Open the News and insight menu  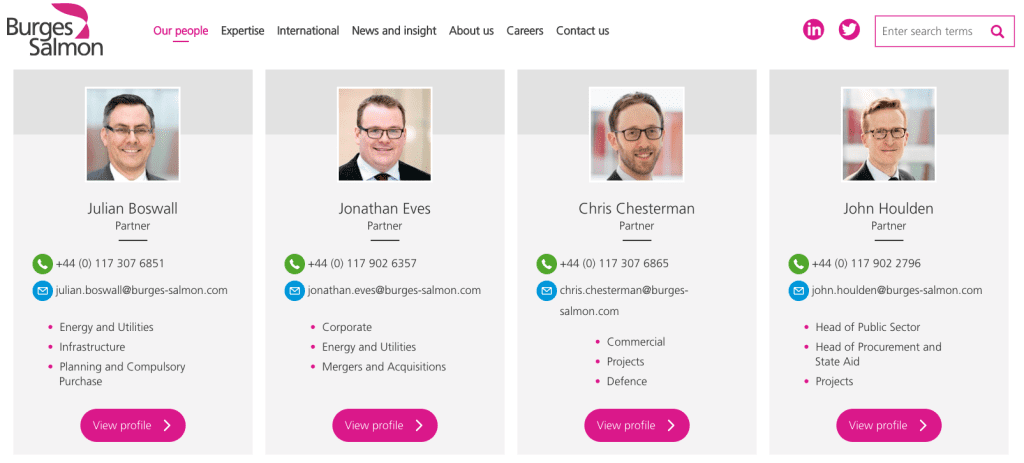pyautogui.click(x=394, y=31)
